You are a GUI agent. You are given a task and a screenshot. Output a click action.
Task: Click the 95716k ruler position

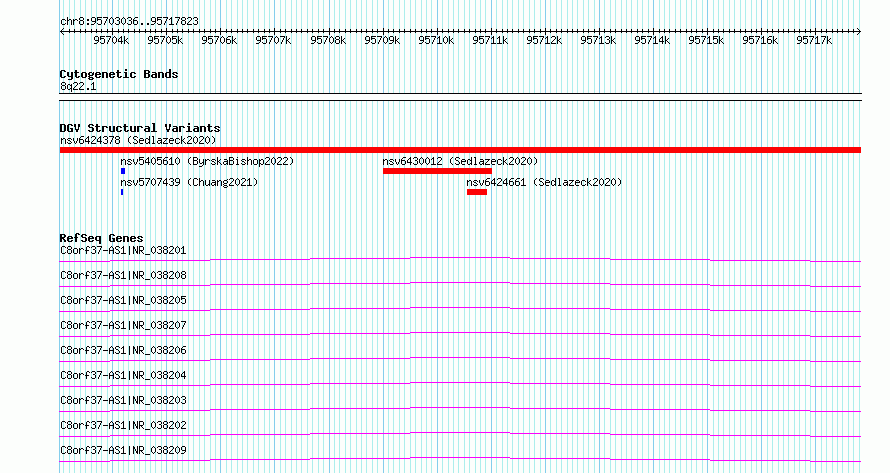click(x=760, y=40)
